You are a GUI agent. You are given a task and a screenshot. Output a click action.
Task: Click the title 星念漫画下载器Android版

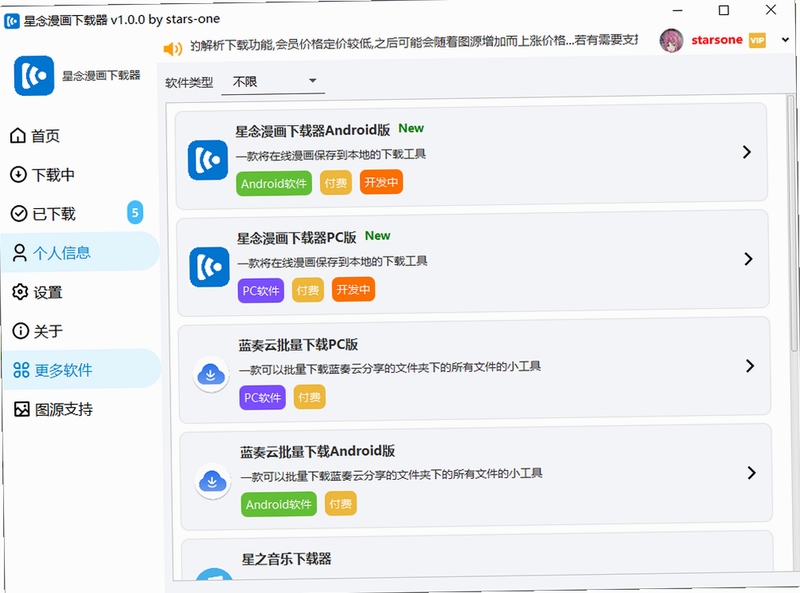pos(313,131)
